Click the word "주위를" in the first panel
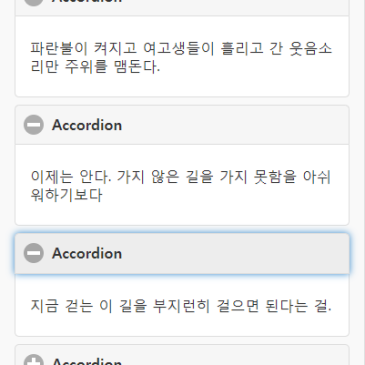This screenshot has width=365, height=365. (86, 66)
